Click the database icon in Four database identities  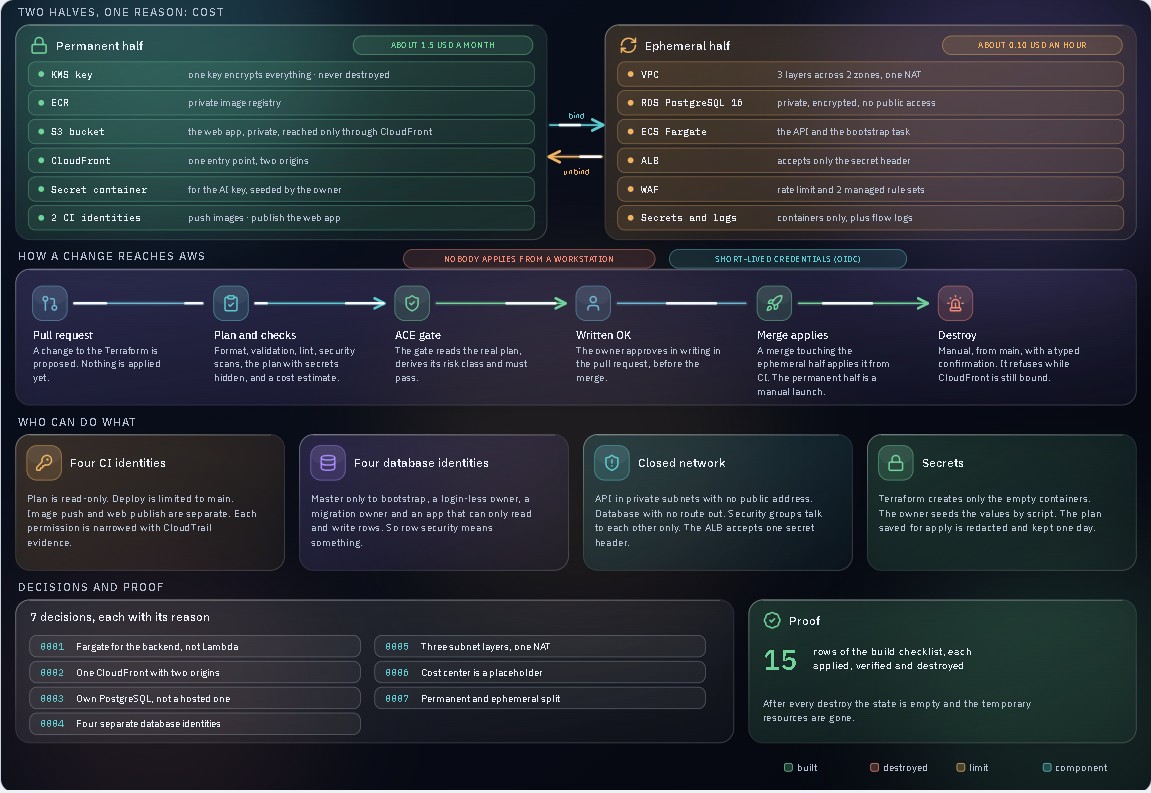point(328,463)
